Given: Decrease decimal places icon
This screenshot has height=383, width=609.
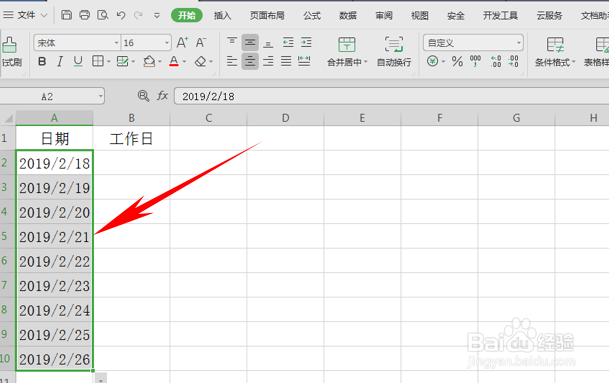Looking at the screenshot, I should [x=513, y=61].
